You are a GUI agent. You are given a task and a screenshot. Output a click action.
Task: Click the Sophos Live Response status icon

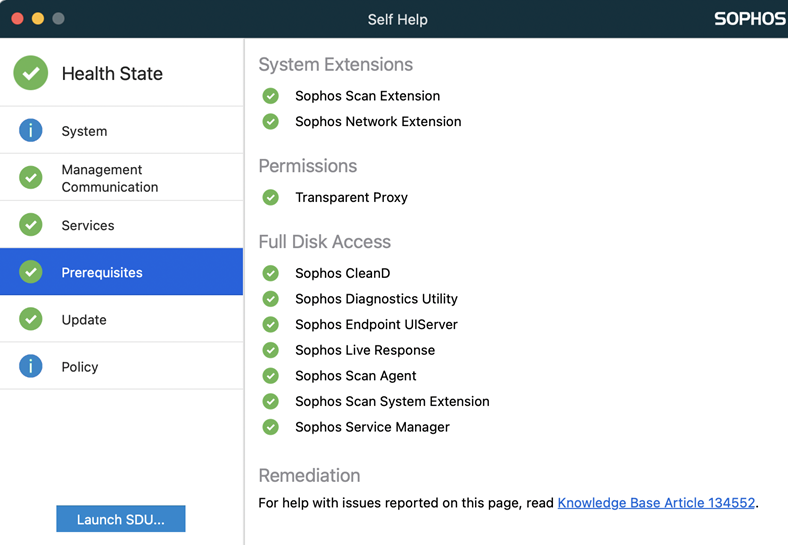[x=270, y=350]
